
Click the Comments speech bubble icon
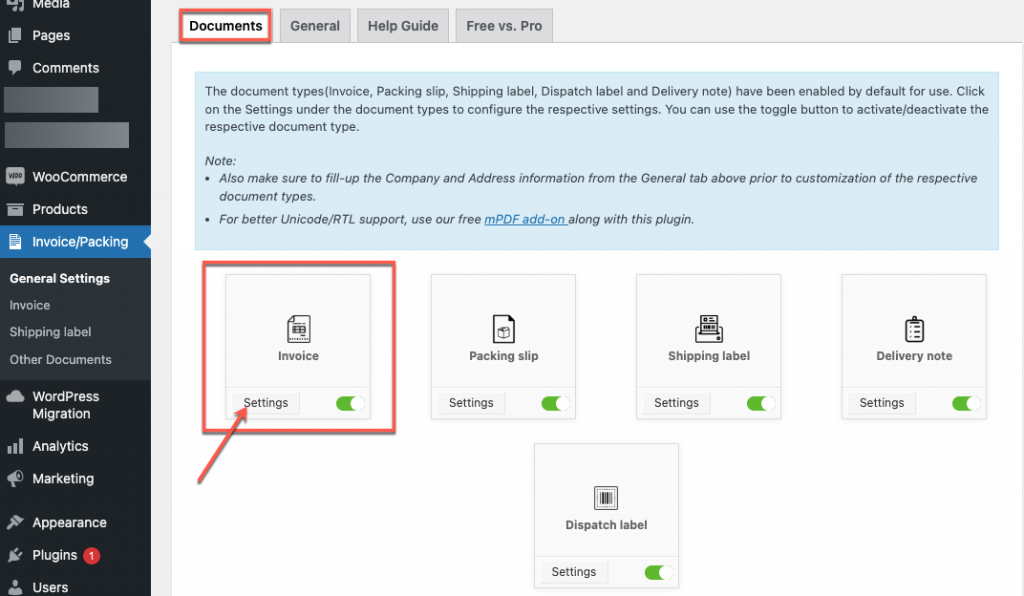[x=14, y=67]
